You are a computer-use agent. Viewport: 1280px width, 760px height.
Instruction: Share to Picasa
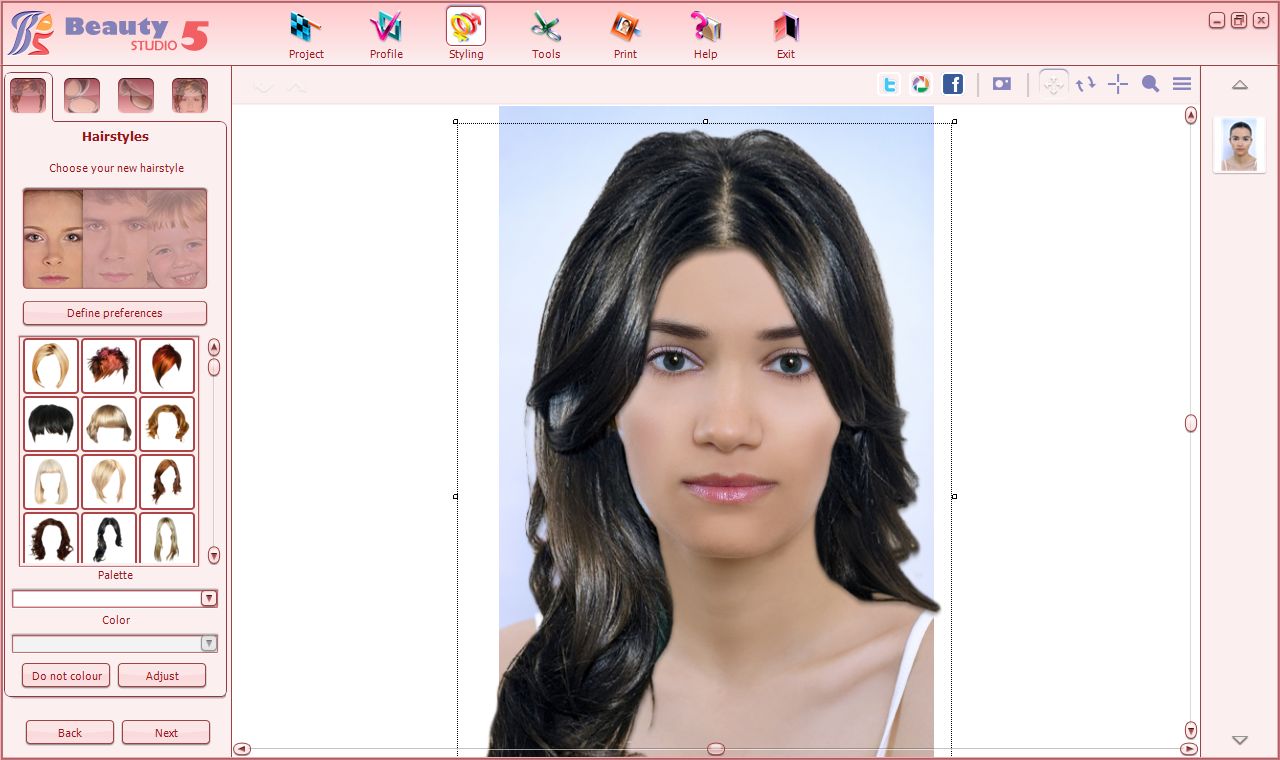click(921, 84)
